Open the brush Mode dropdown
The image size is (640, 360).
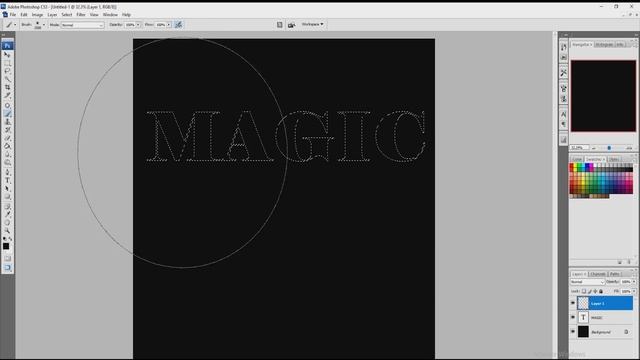click(x=82, y=25)
